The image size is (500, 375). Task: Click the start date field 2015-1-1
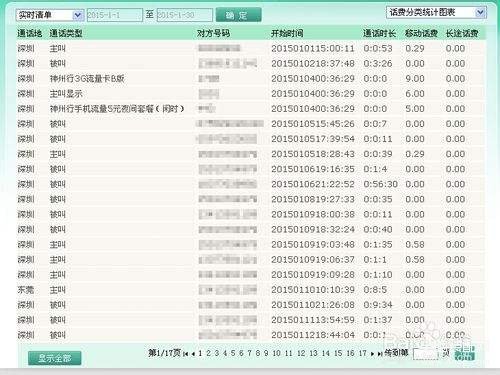click(115, 15)
